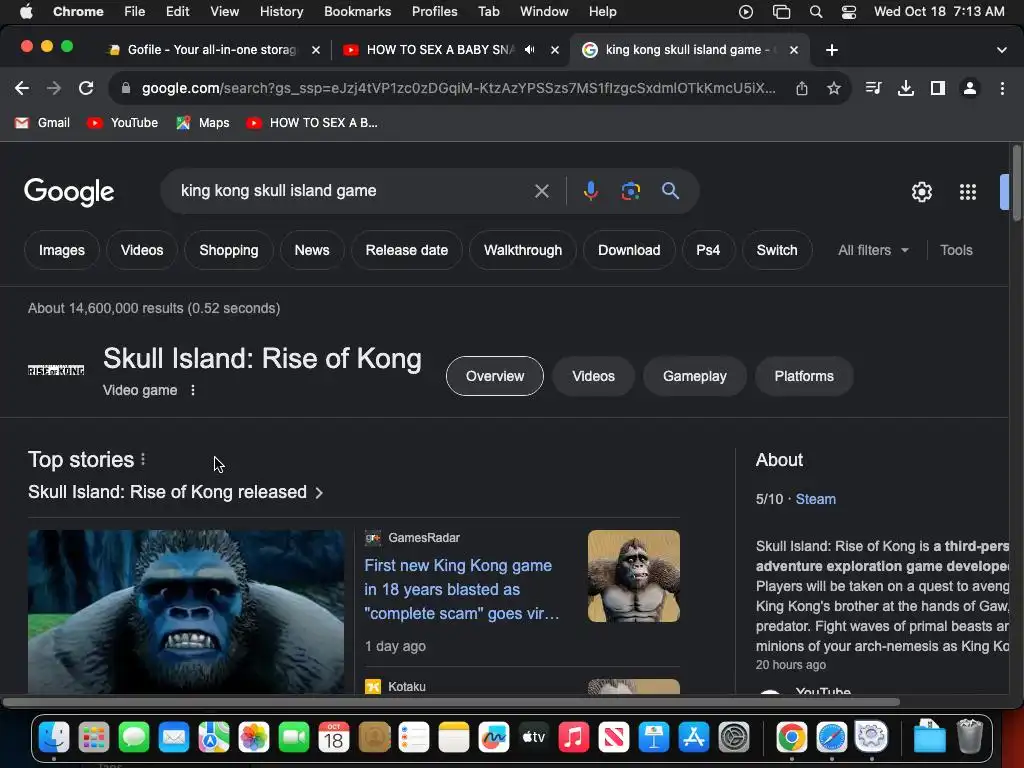Open the Chrome History menu
This screenshot has width=1024, height=768.
point(281,12)
